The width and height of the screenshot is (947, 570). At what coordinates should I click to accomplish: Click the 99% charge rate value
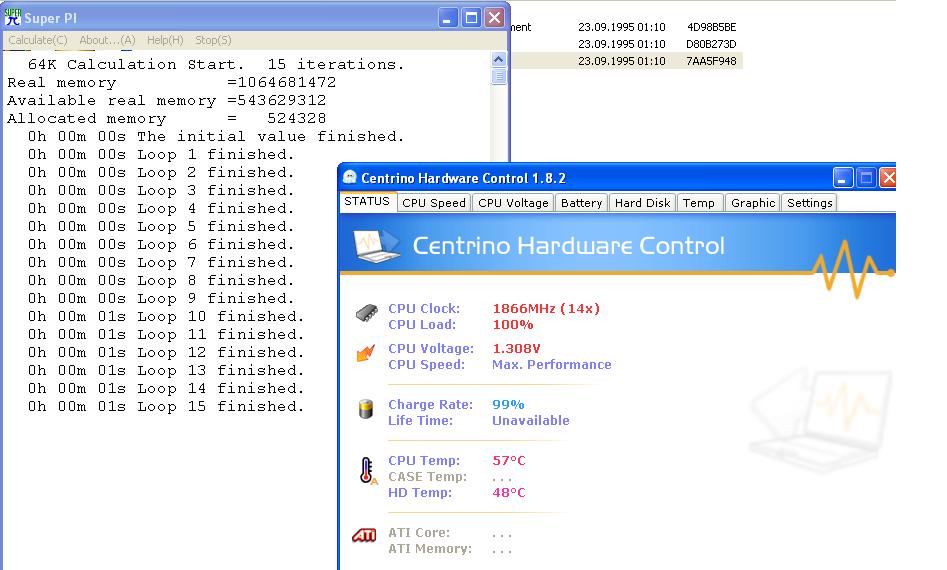pos(508,405)
